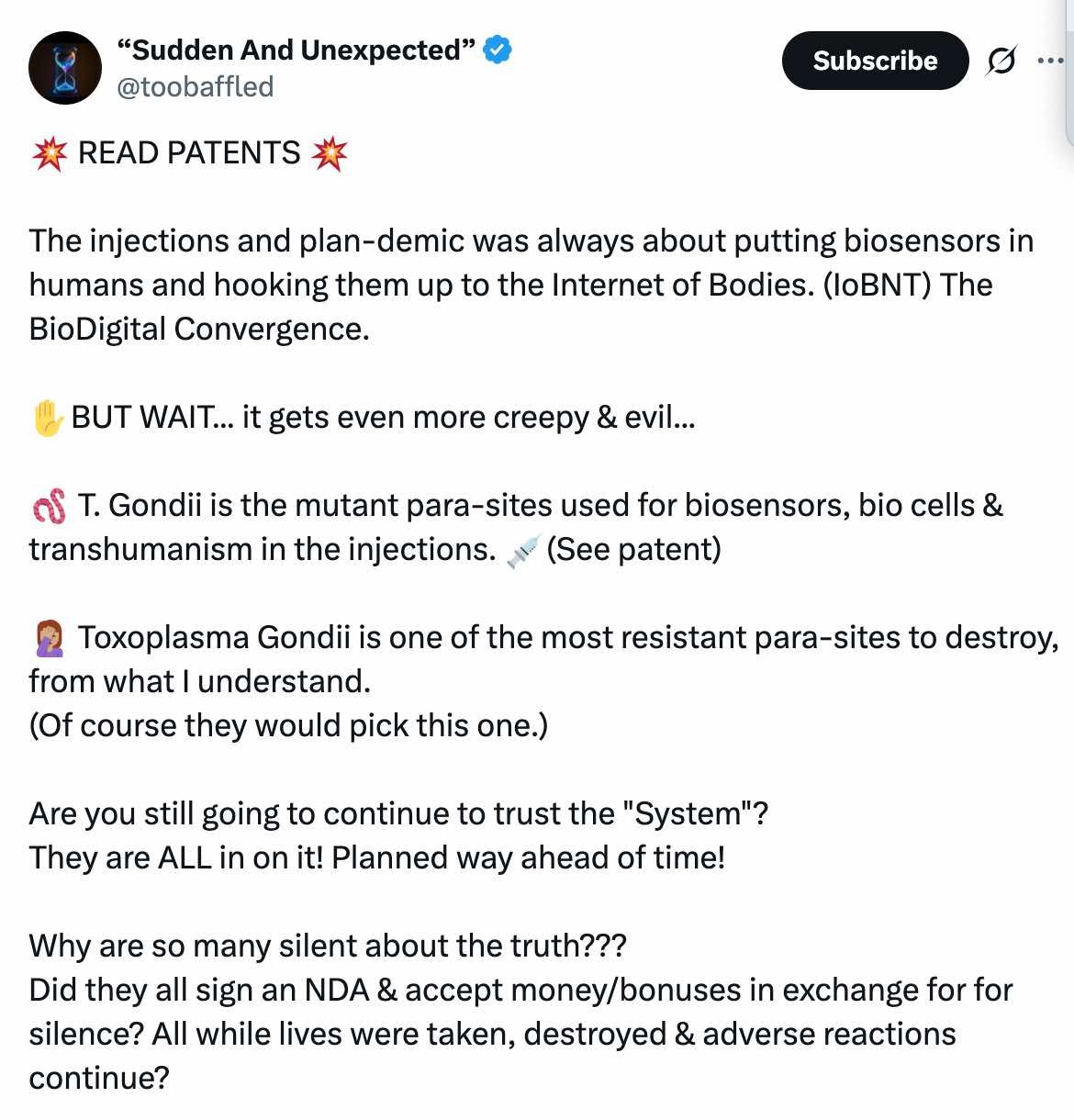Viewport: 1074px width, 1120px height.
Task: Click the collision emoji before READ PATENTS
Action: point(49,153)
